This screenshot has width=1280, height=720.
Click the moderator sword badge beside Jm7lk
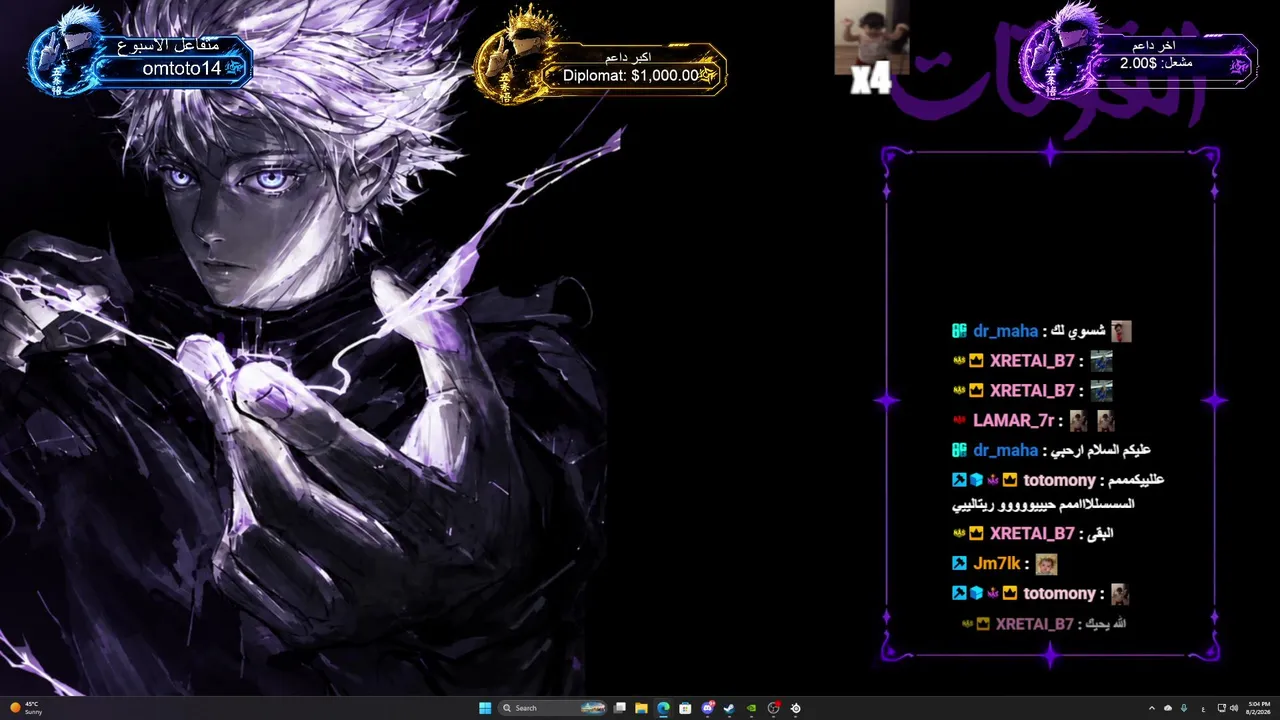pos(959,564)
